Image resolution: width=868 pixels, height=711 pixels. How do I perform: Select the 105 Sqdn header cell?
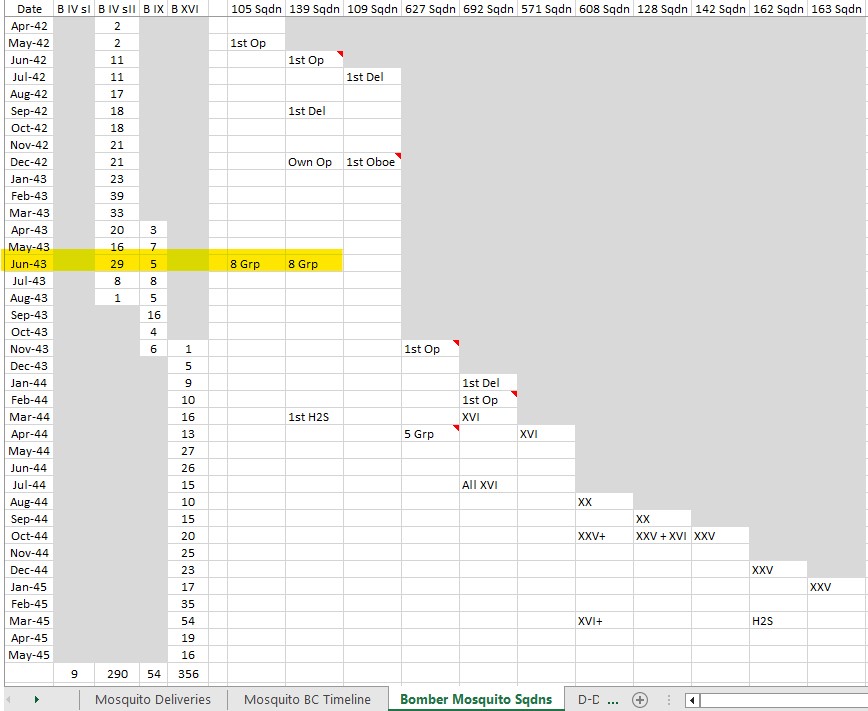pyautogui.click(x=256, y=9)
